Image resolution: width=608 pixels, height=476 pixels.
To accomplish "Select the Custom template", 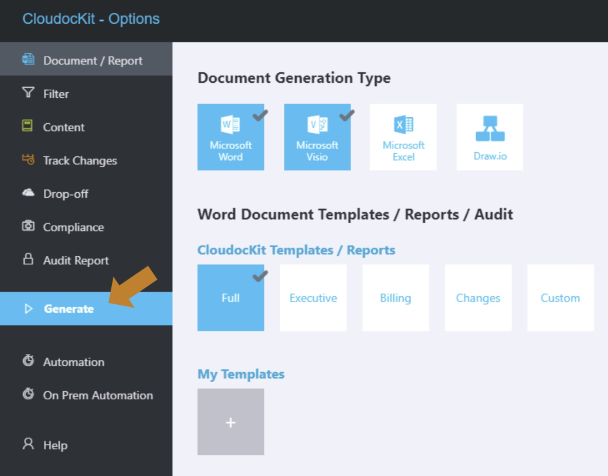I will [561, 298].
